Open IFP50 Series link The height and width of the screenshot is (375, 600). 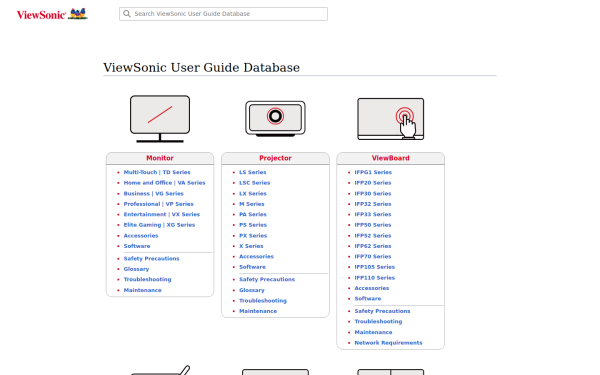click(373, 225)
